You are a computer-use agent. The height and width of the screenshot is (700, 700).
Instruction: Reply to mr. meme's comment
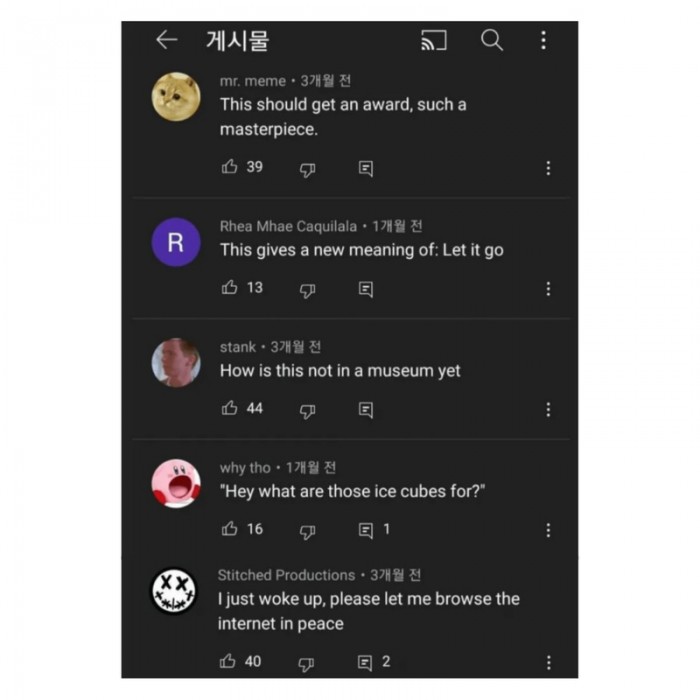coord(366,168)
